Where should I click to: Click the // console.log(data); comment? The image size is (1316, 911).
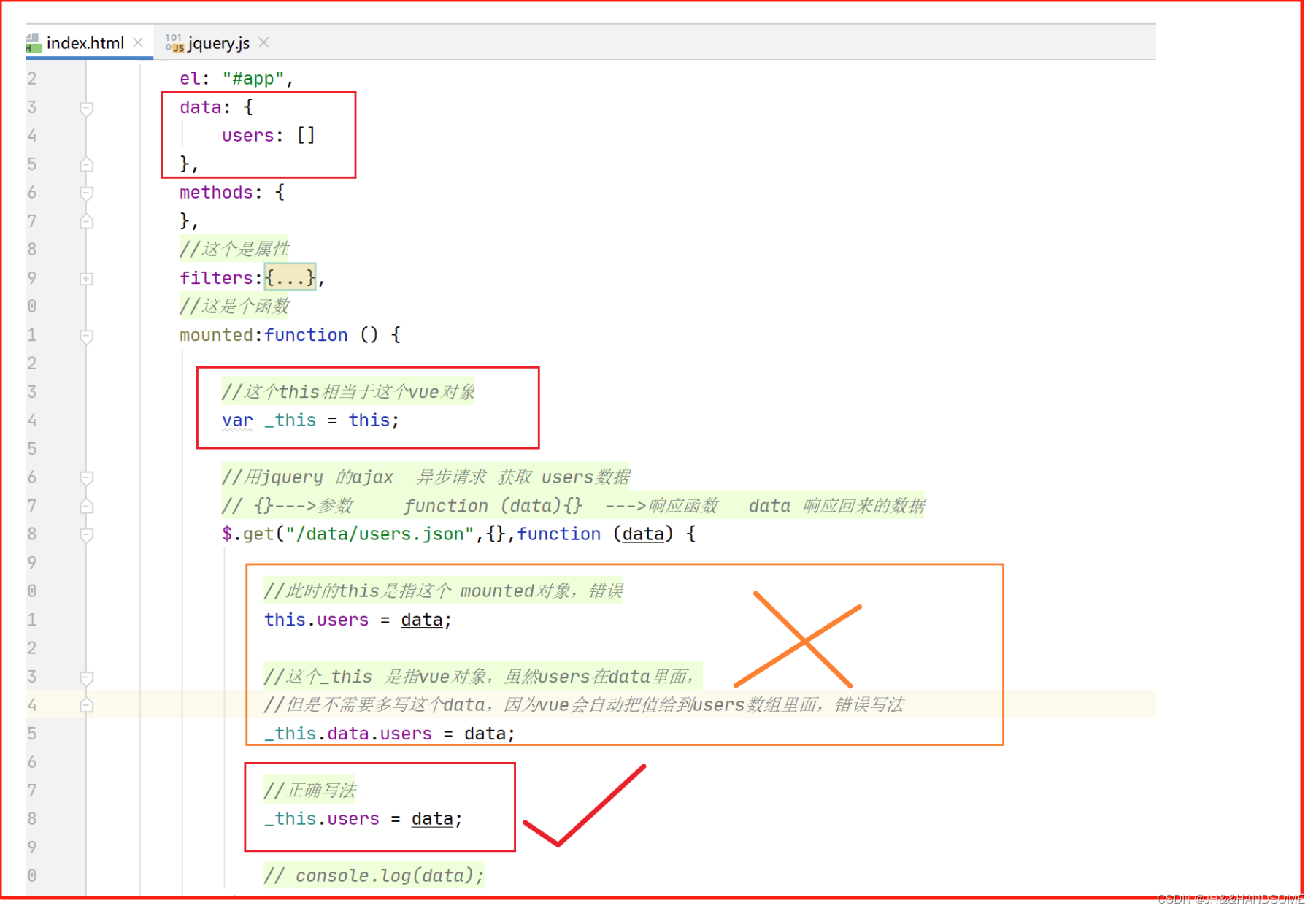pos(374,875)
